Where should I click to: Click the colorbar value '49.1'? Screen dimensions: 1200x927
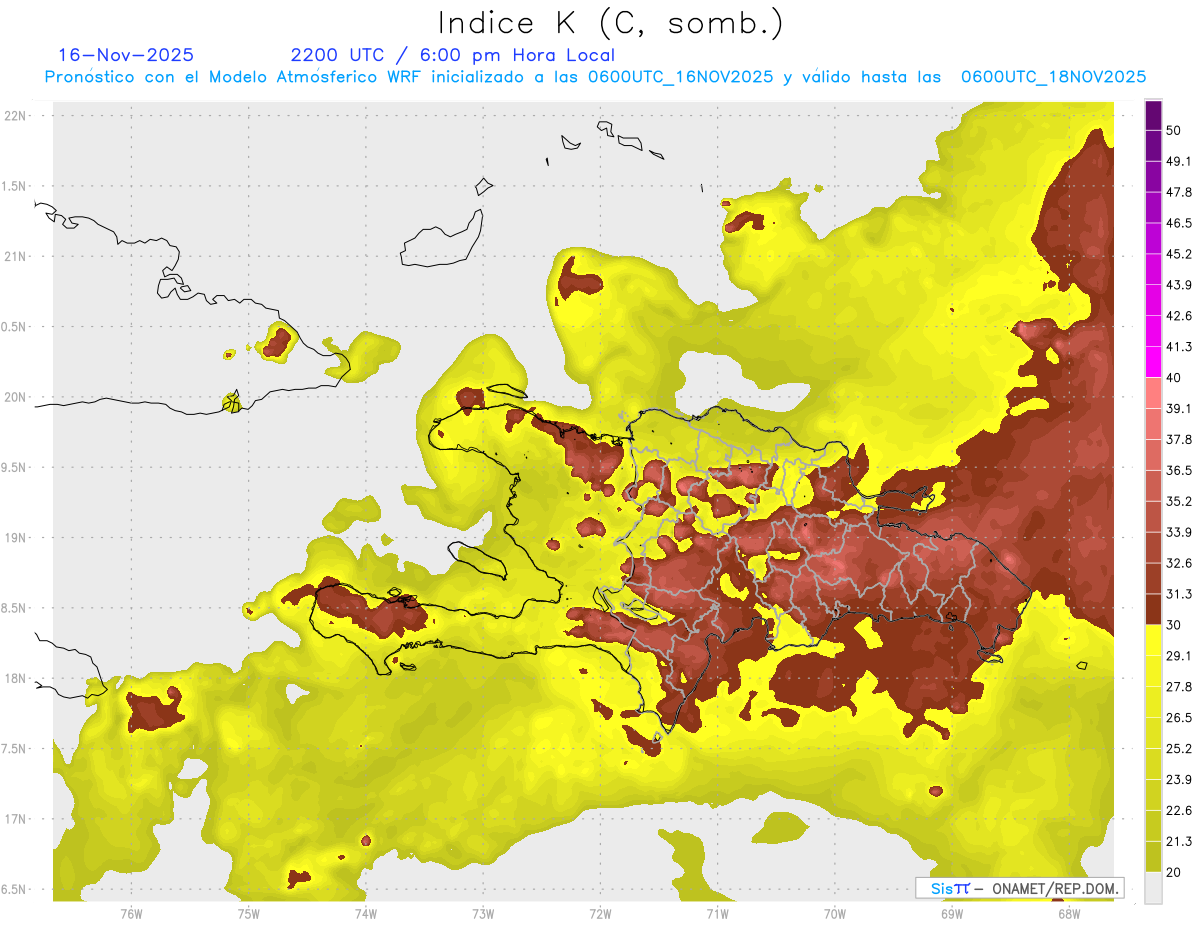tap(1179, 161)
